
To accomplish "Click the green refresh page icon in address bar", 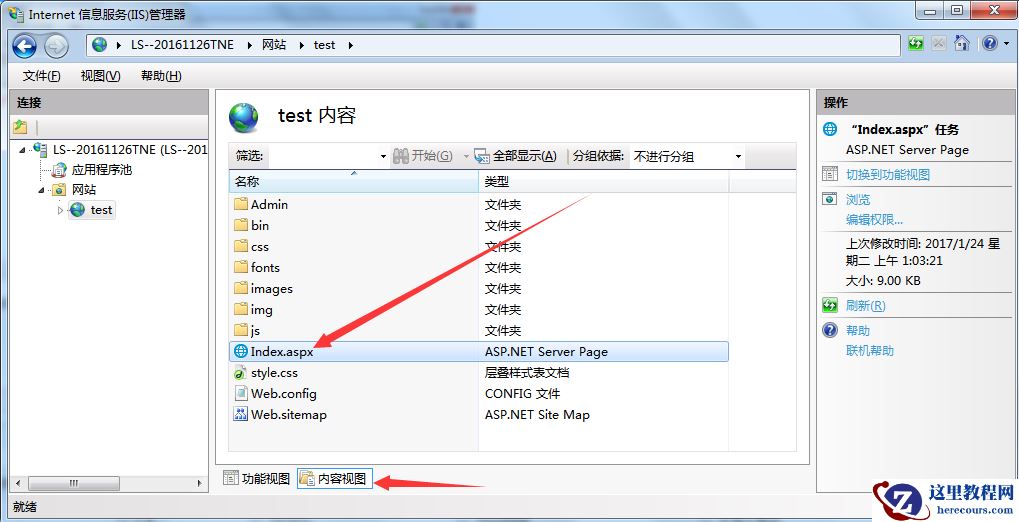I will point(916,44).
